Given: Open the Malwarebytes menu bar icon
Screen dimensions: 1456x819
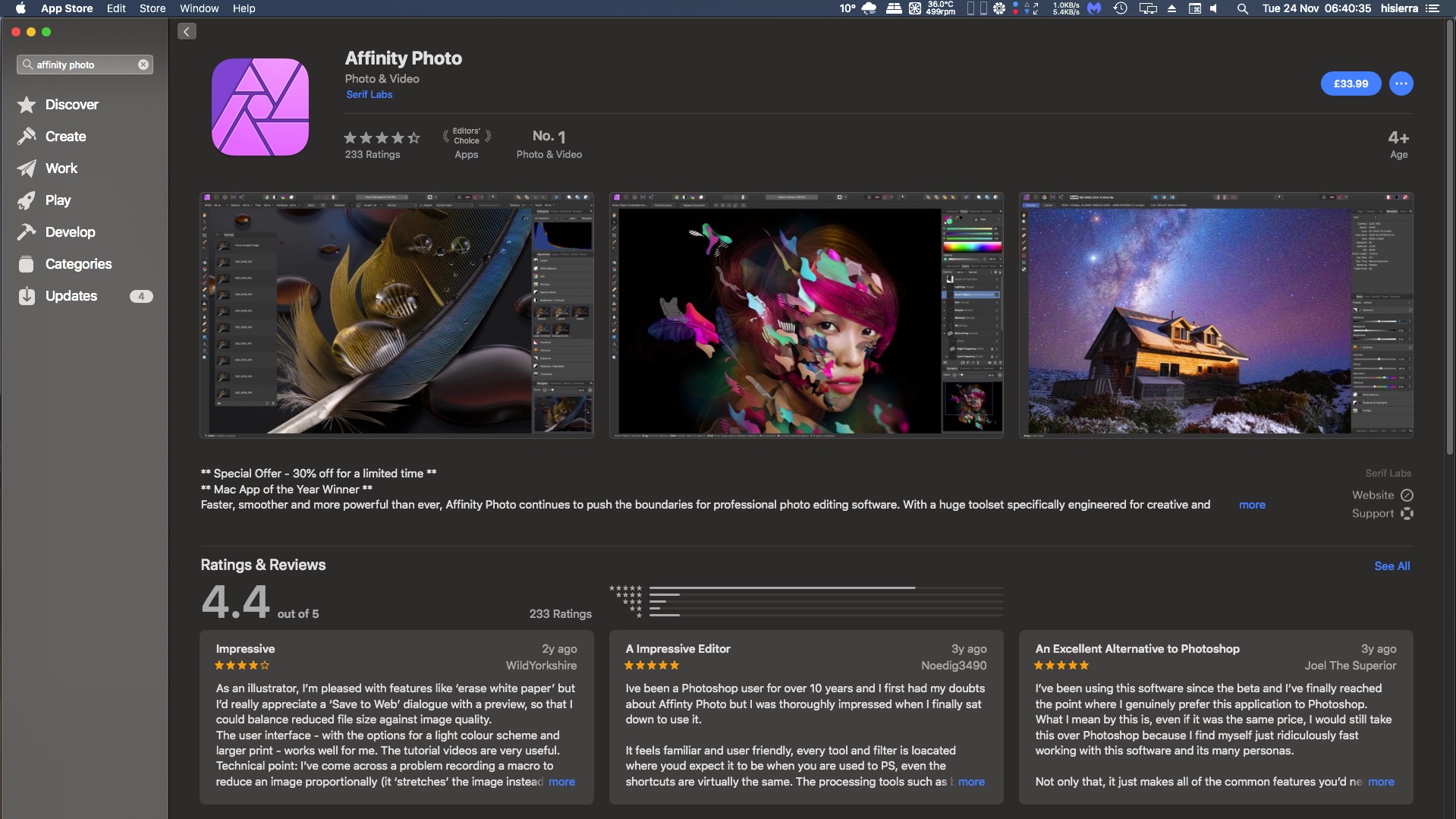Looking at the screenshot, I should click(1094, 8).
